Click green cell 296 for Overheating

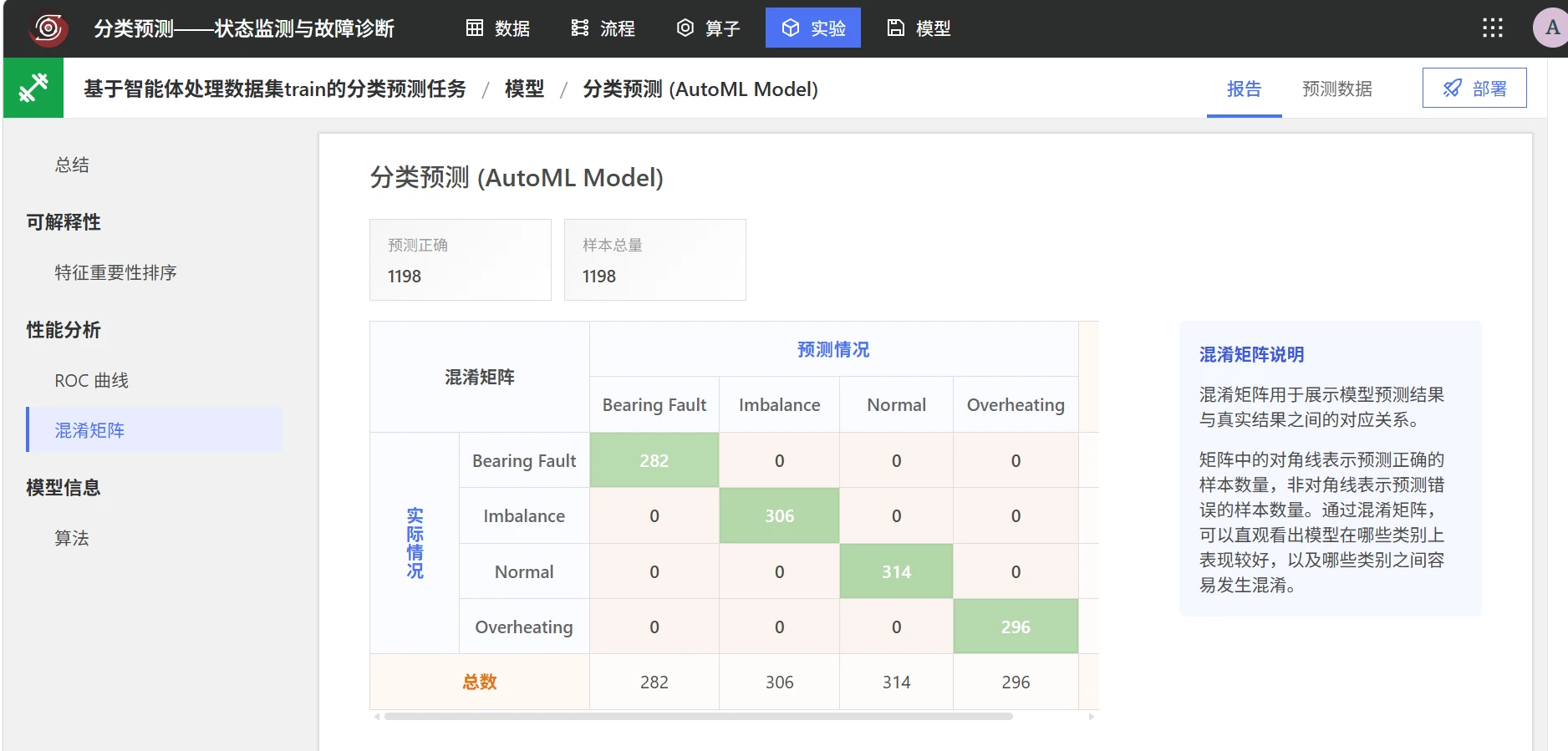click(x=1016, y=627)
